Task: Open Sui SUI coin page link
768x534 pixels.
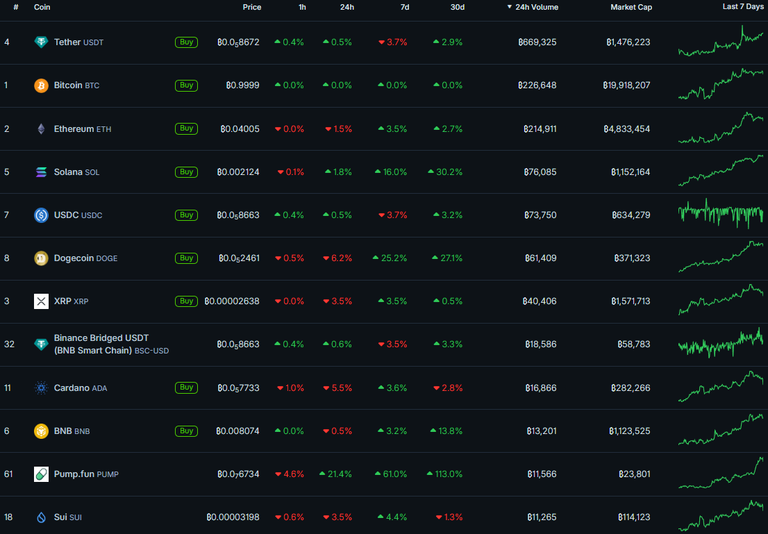Action: click(68, 517)
